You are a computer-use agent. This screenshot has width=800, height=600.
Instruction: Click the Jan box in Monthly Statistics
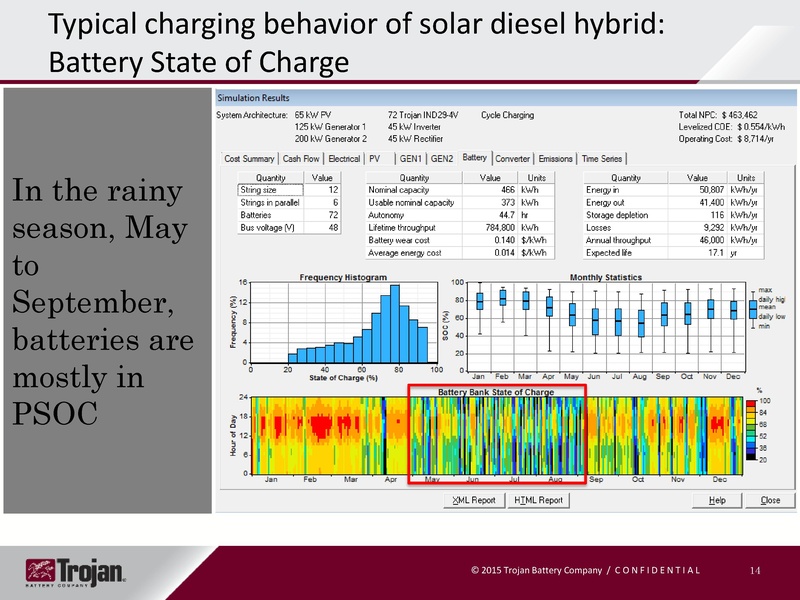pos(480,301)
